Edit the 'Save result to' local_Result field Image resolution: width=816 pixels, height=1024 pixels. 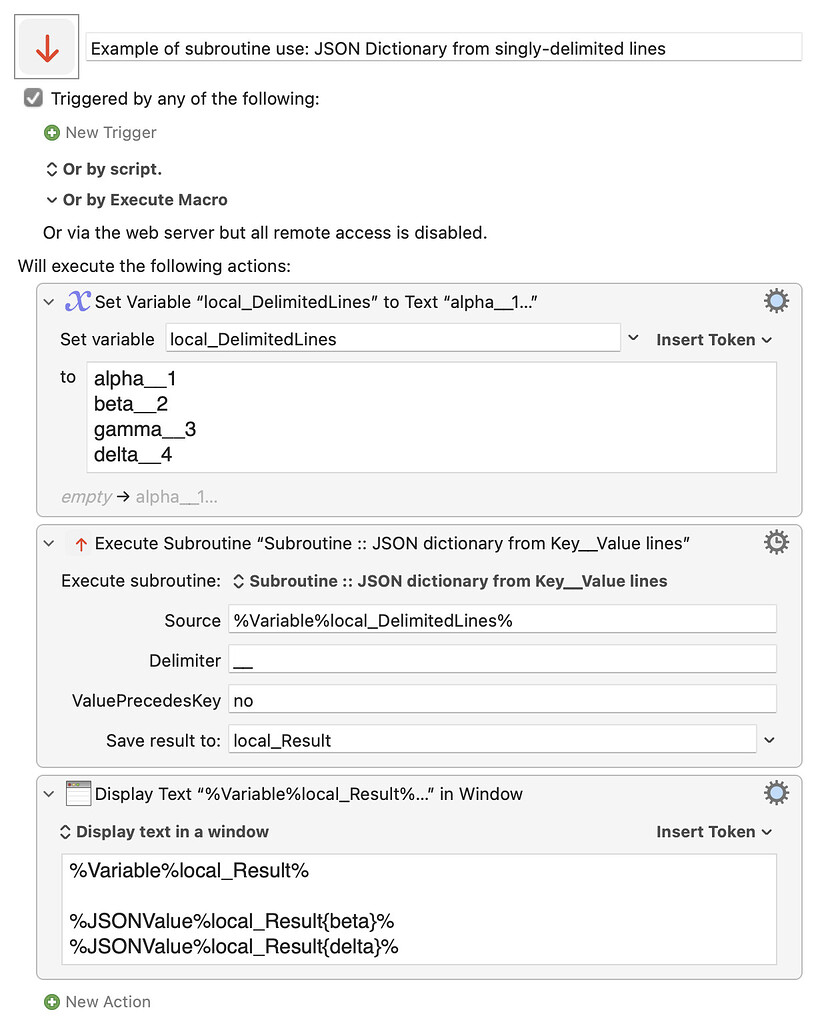pyautogui.click(x=492, y=740)
